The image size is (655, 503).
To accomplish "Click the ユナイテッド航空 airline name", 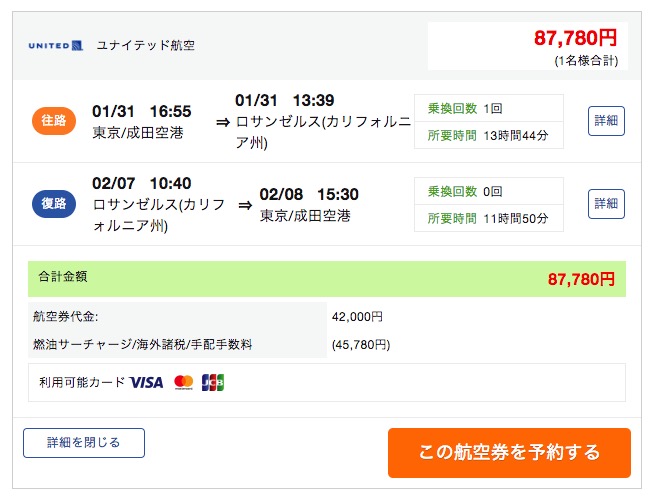I will pos(146,46).
